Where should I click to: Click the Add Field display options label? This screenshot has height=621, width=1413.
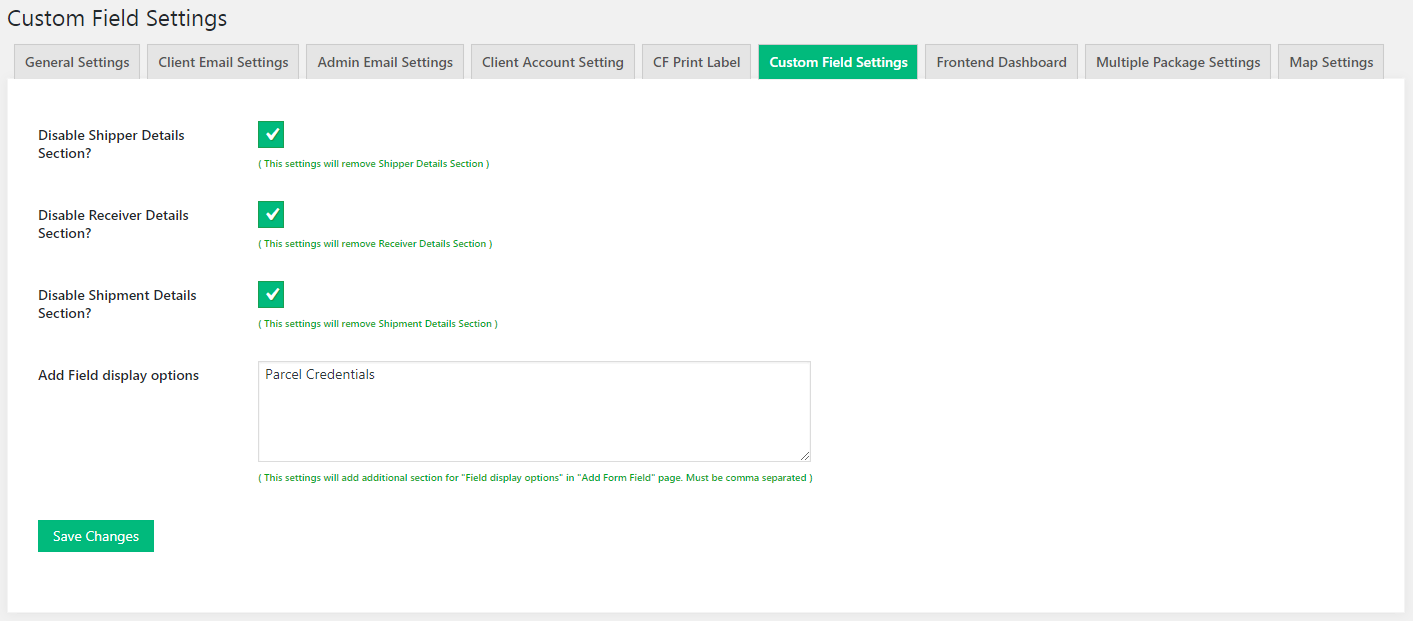coord(118,376)
